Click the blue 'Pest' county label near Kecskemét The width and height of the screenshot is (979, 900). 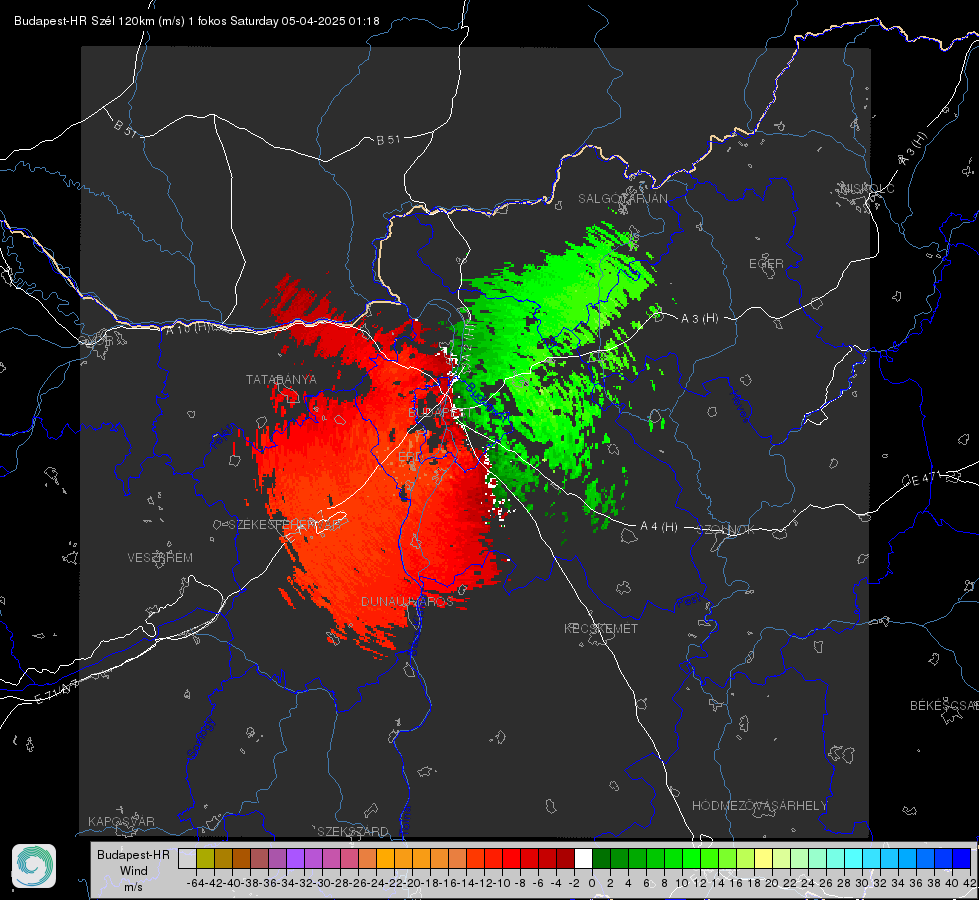(x=688, y=602)
